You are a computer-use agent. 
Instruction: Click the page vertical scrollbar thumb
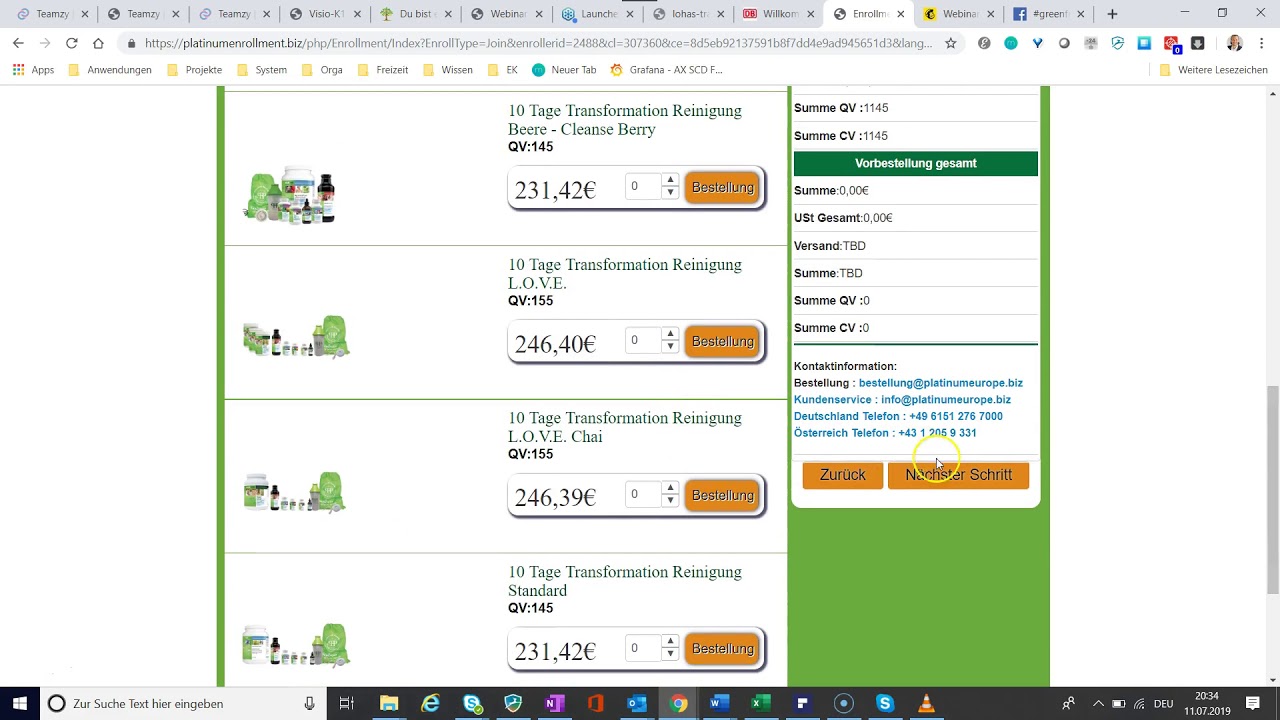pos(1273,489)
